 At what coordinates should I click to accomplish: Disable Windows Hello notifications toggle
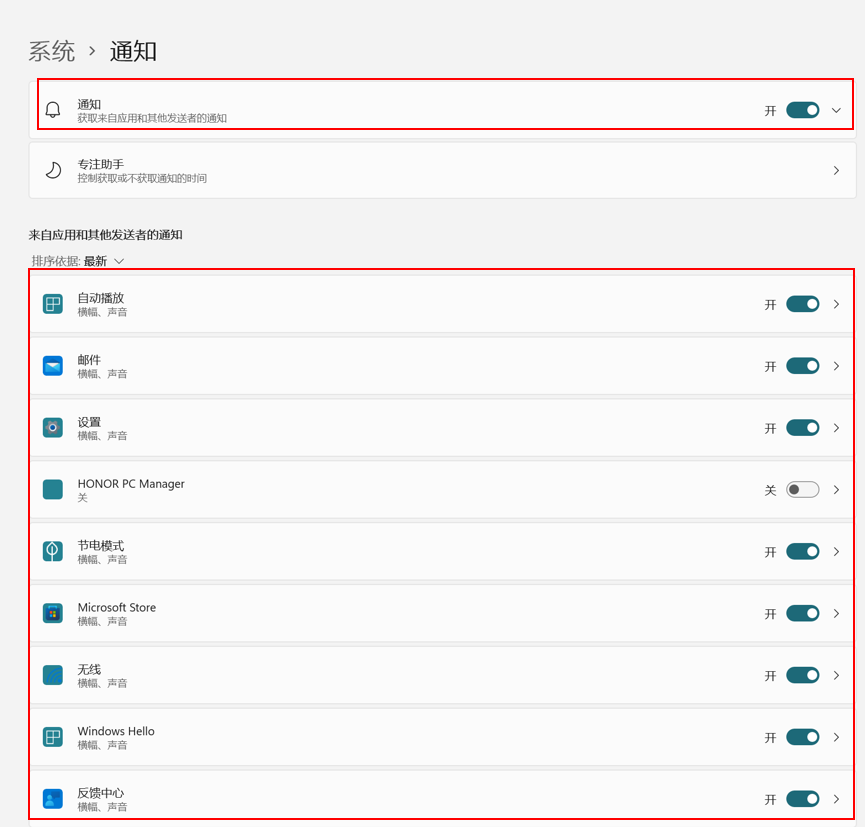coord(802,737)
